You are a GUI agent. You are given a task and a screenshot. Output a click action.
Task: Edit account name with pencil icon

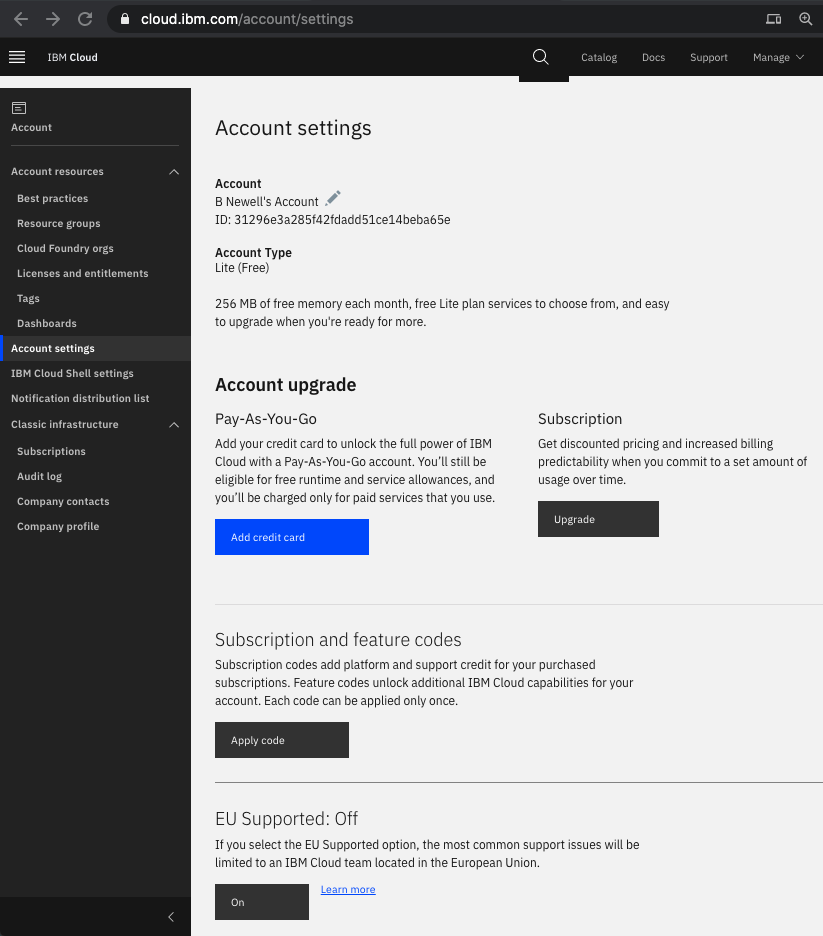click(332, 198)
